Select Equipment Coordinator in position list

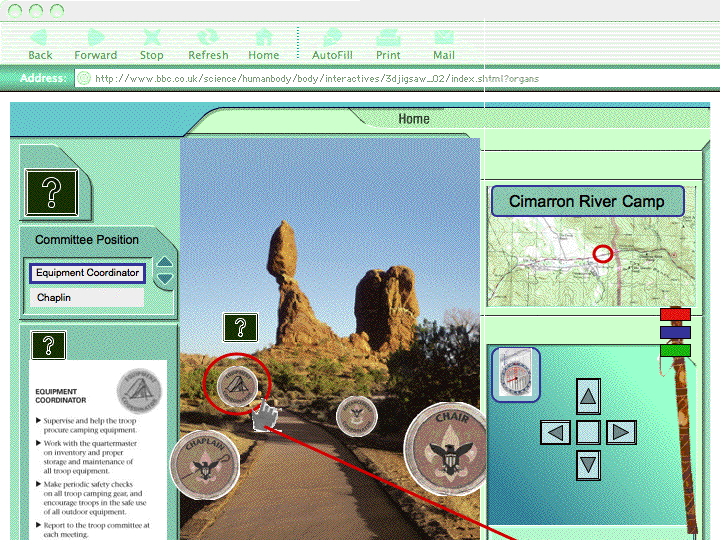pyautogui.click(x=87, y=273)
